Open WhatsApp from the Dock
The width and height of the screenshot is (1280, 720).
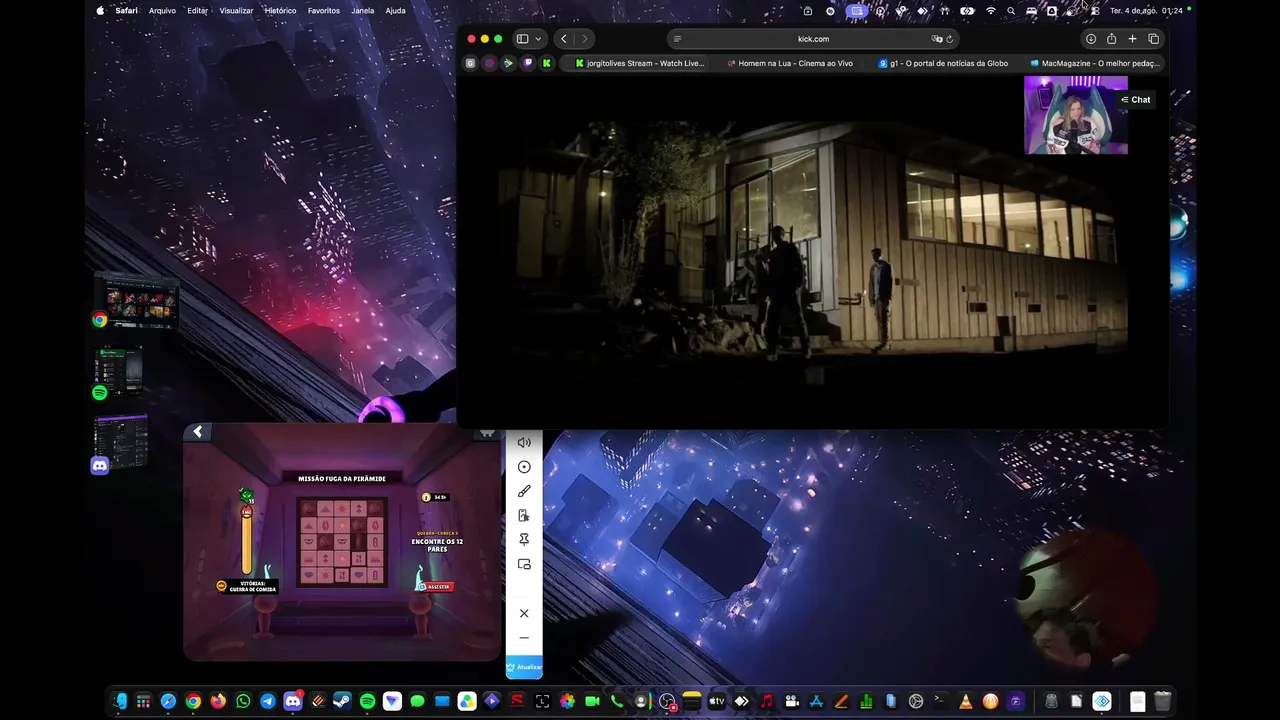click(243, 701)
